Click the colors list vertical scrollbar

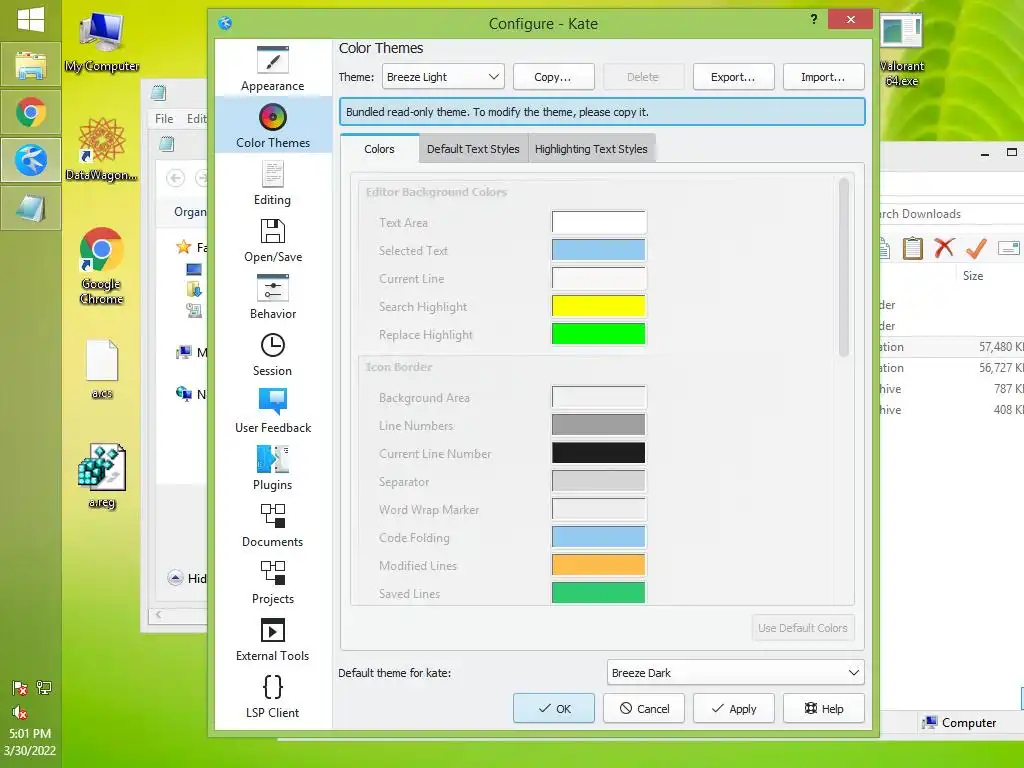click(x=844, y=268)
